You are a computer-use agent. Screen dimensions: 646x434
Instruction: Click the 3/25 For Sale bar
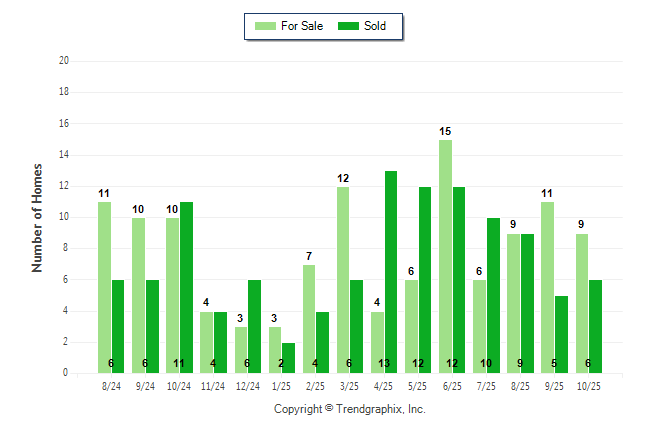pos(343,280)
